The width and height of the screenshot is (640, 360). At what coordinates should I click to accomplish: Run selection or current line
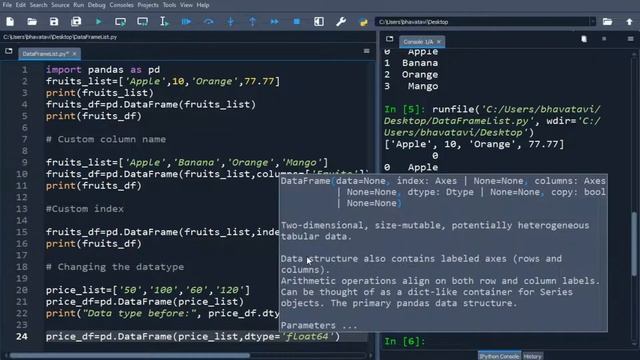pyautogui.click(x=164, y=22)
